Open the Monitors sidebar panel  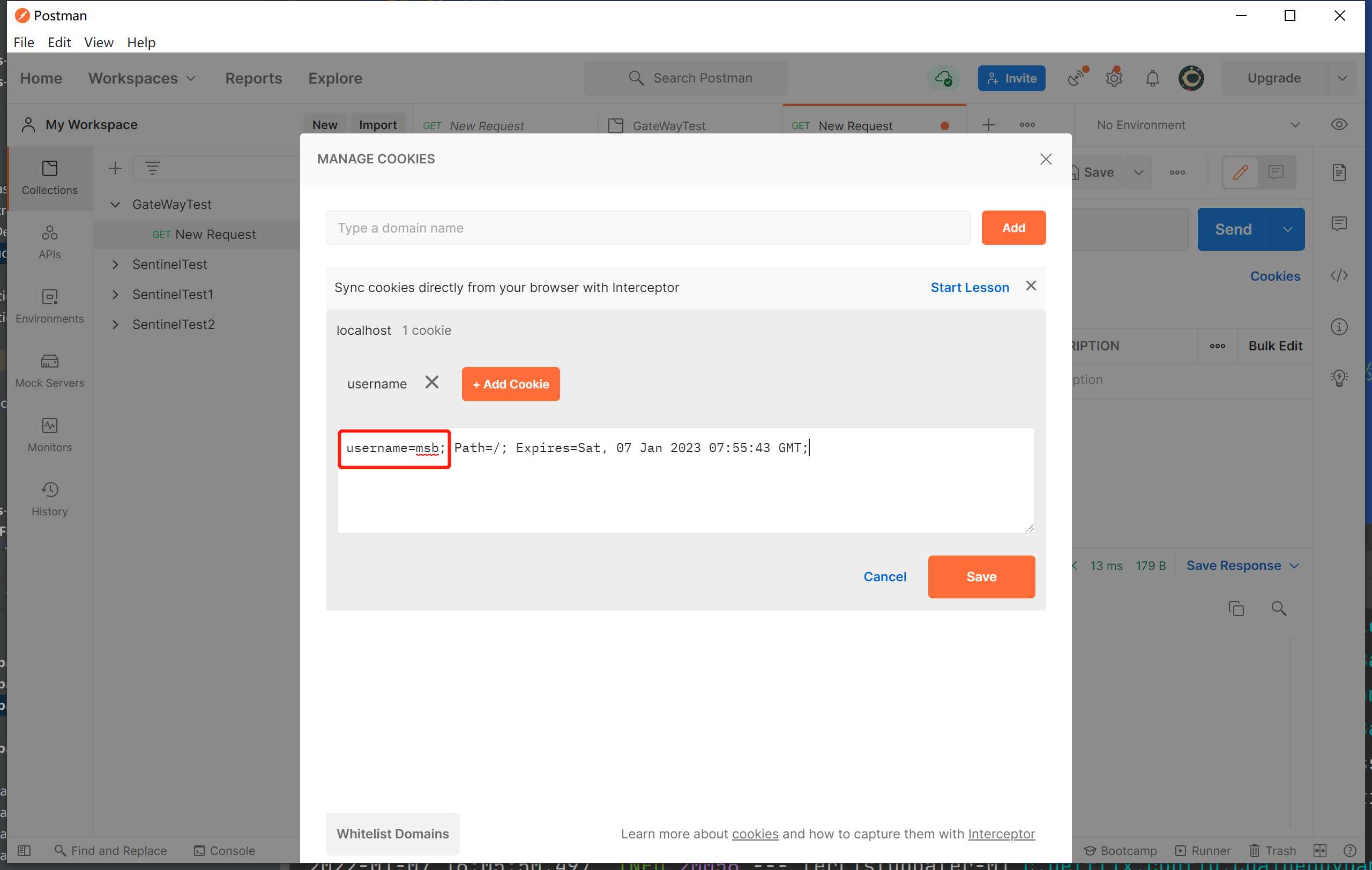tap(49, 435)
